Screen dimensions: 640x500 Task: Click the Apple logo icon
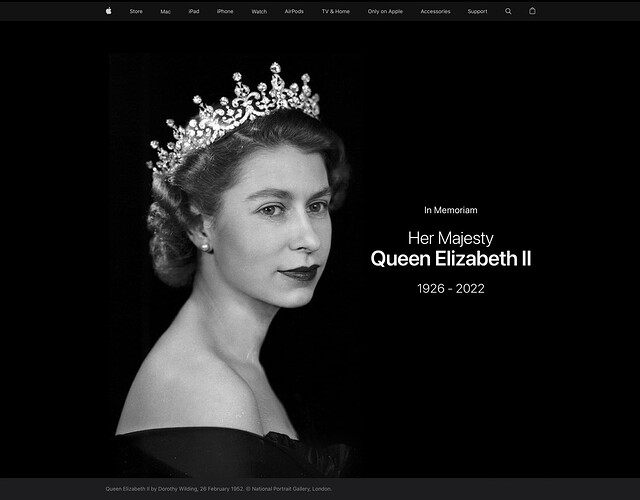coord(109,11)
